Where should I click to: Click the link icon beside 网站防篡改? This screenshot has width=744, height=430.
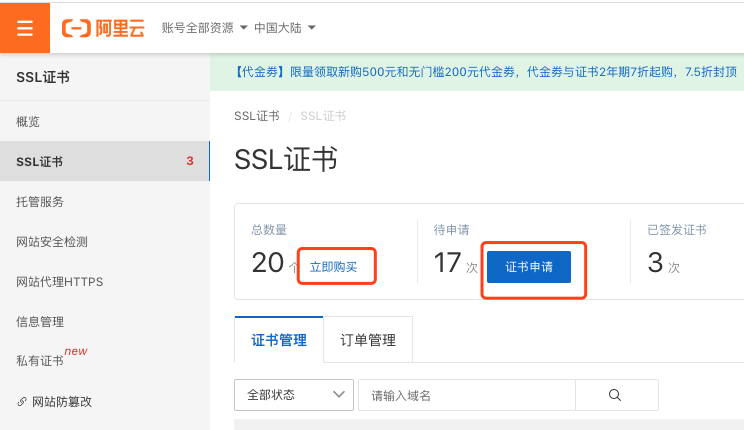tap(22, 402)
